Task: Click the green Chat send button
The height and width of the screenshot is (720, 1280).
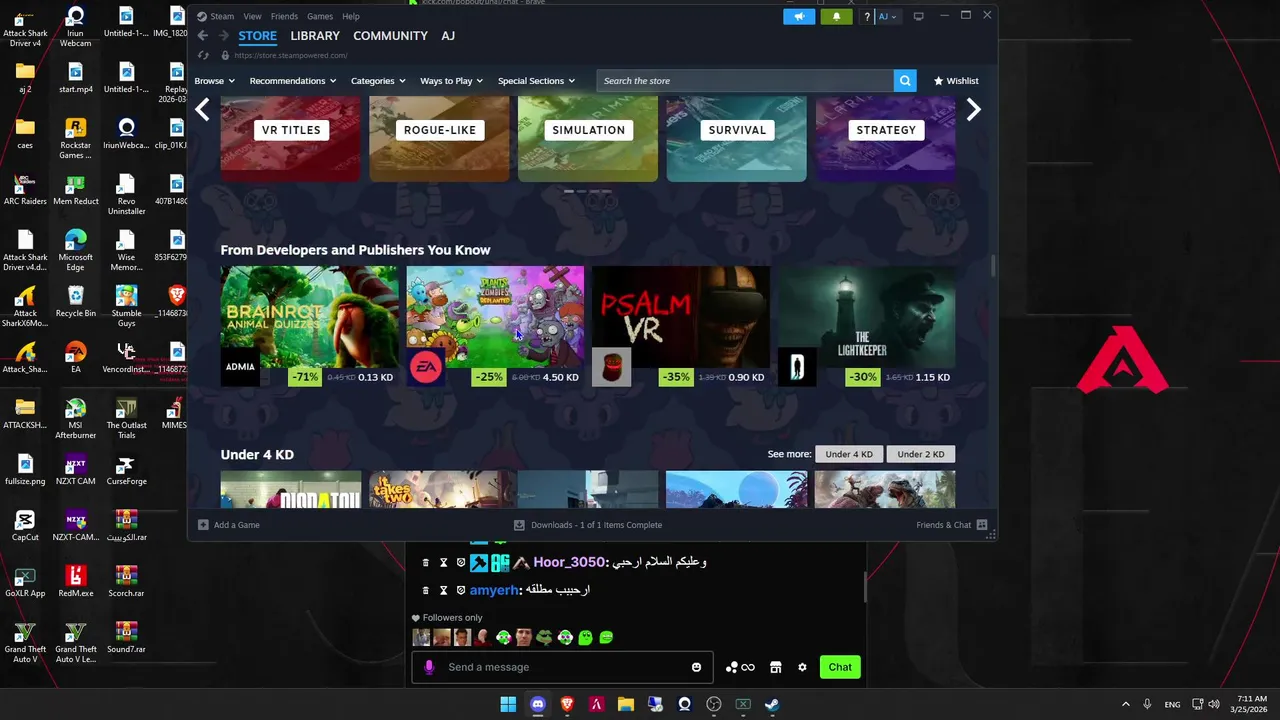Action: tap(840, 667)
